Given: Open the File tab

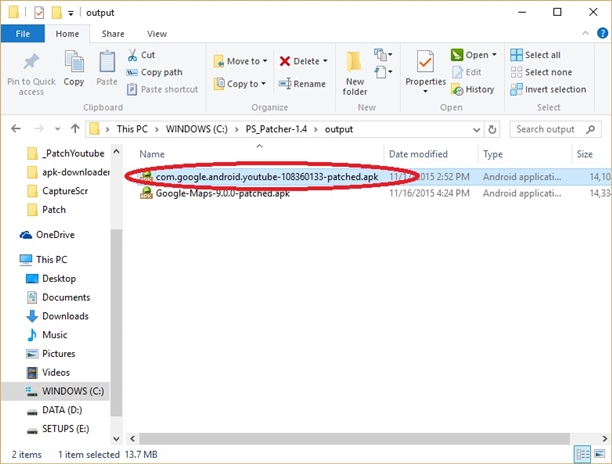Looking at the screenshot, I should (x=23, y=34).
